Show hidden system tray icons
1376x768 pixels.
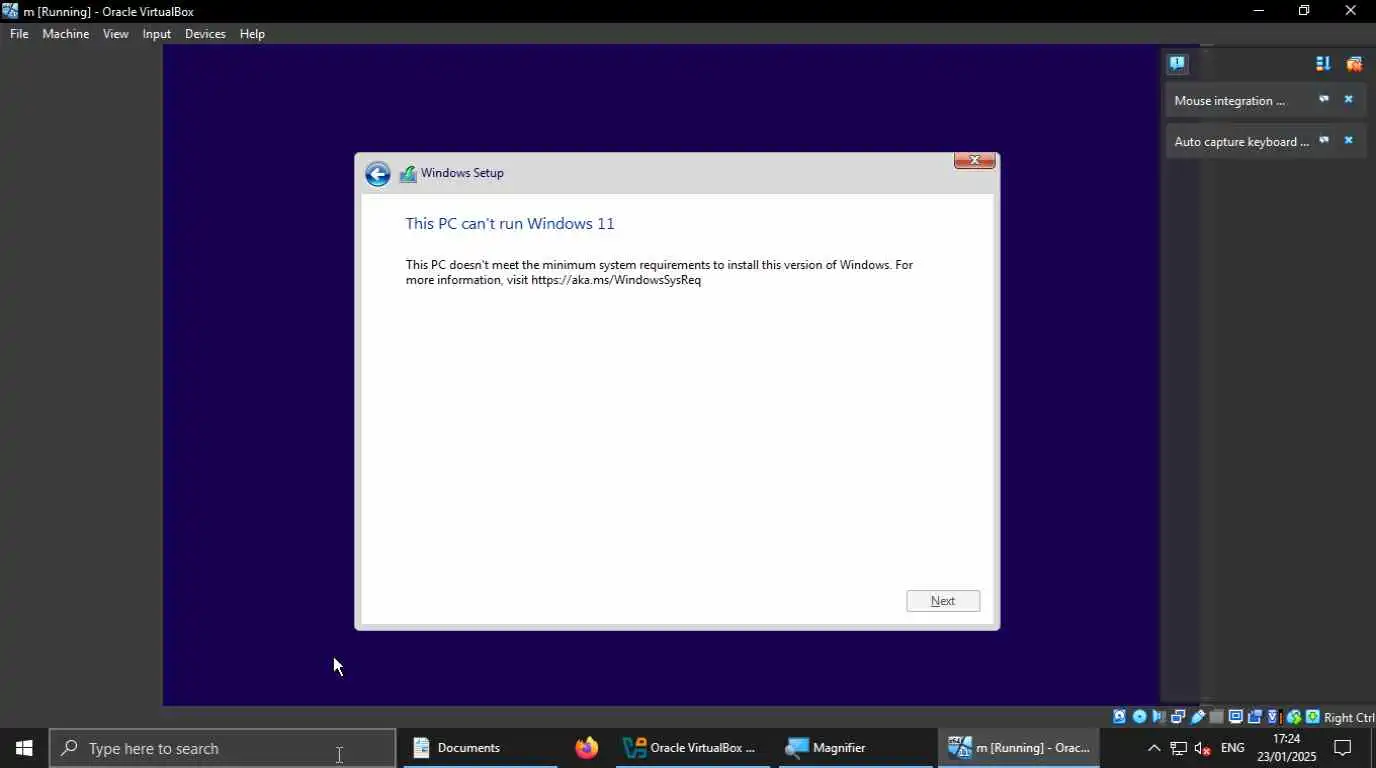tap(1154, 748)
